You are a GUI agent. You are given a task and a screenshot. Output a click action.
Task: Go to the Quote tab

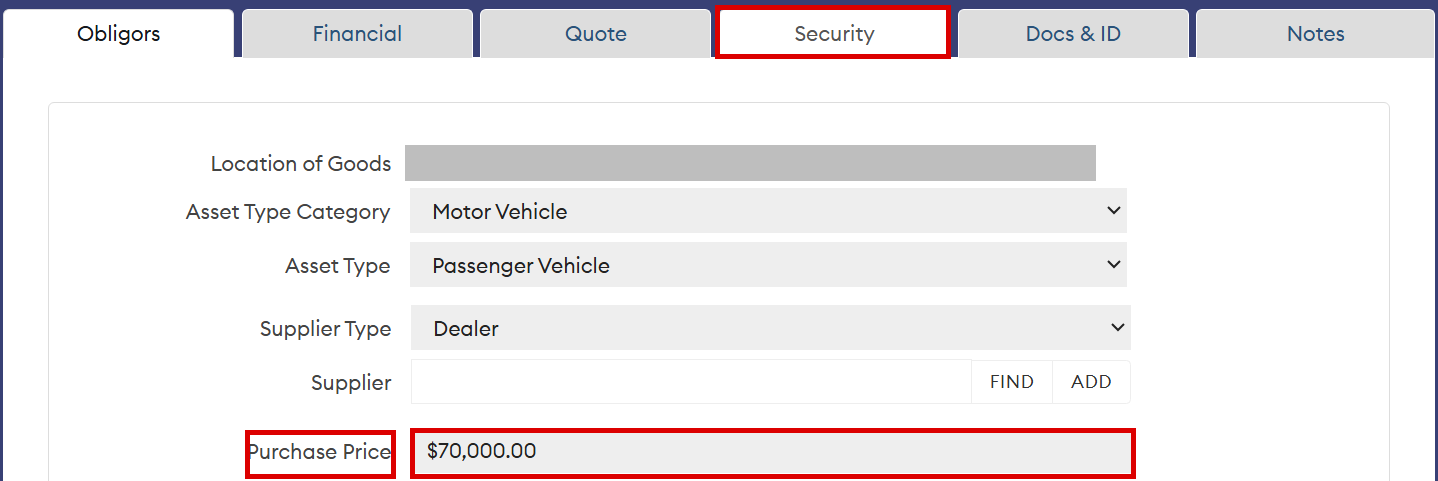tap(596, 34)
